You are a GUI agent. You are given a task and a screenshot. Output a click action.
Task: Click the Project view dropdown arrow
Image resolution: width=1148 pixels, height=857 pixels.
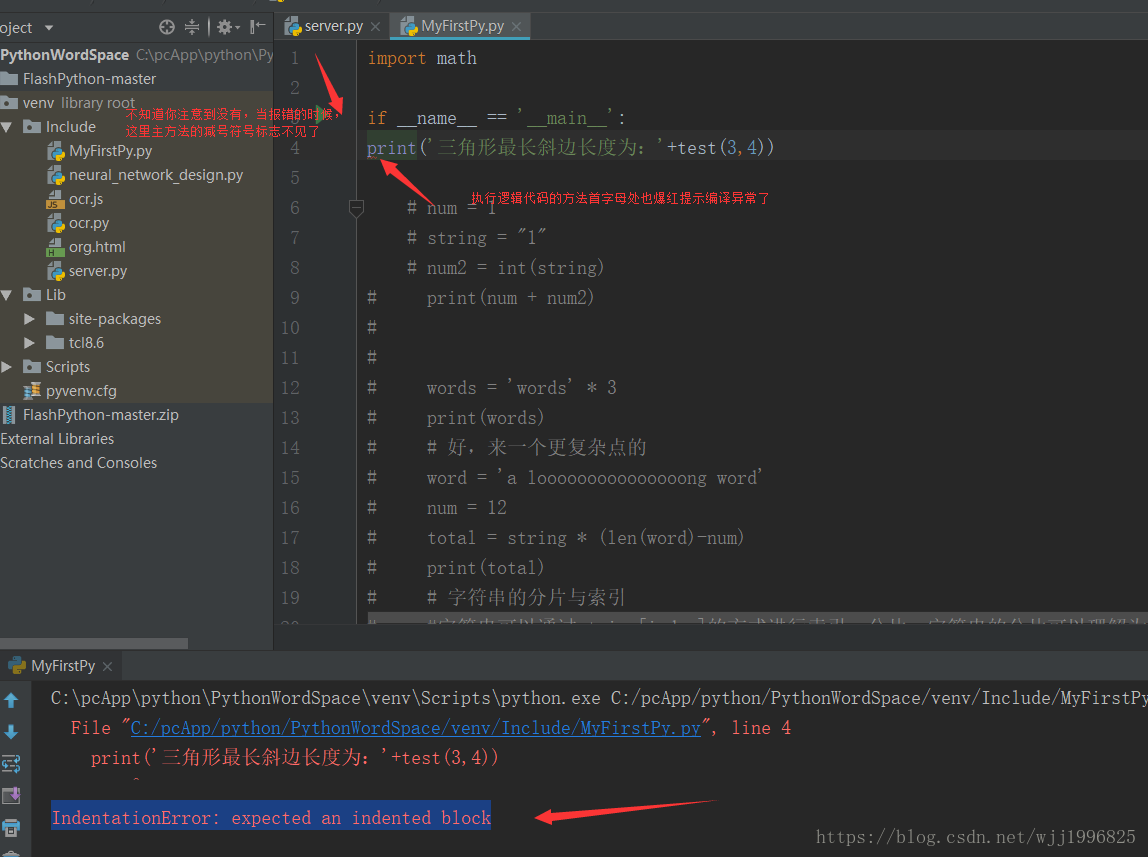pyautogui.click(x=49, y=28)
